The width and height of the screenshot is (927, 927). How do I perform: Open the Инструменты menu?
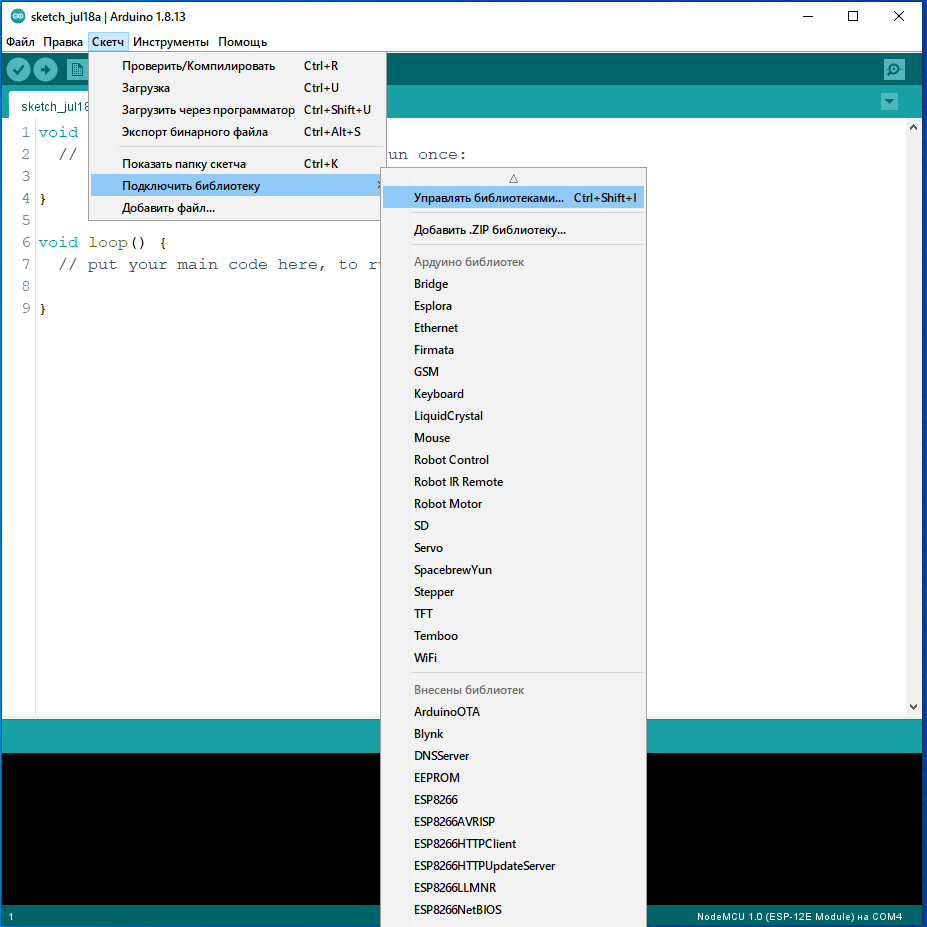171,42
